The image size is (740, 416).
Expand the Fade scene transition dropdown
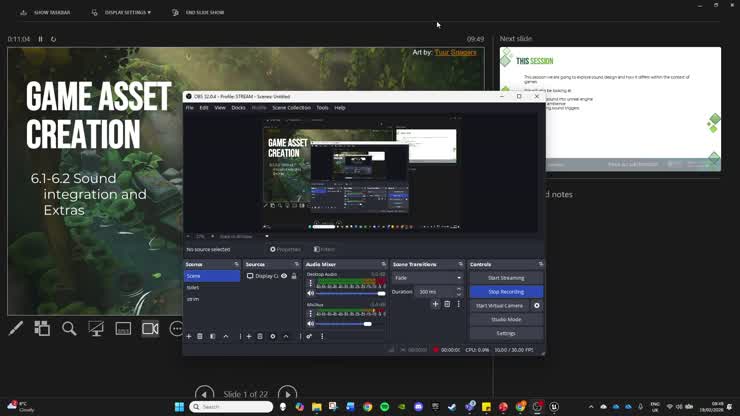428,278
